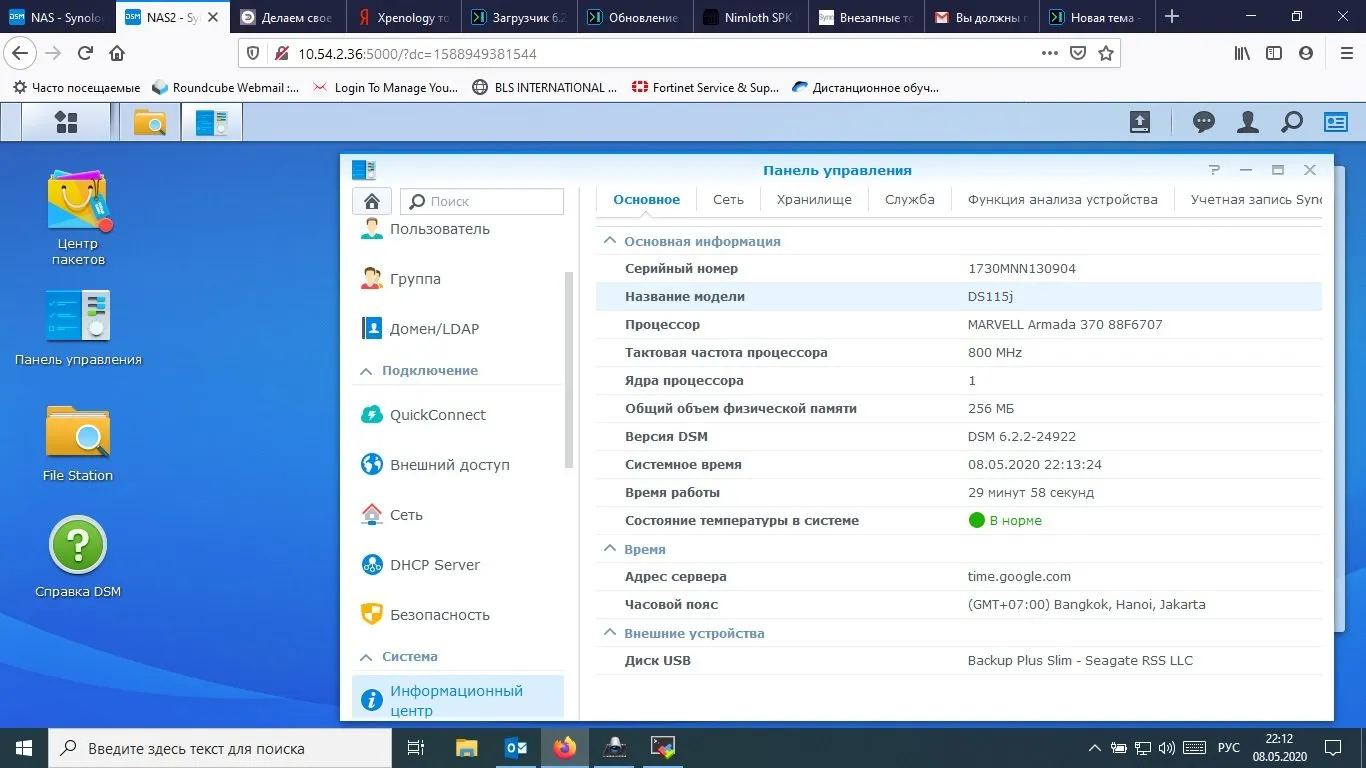The height and width of the screenshot is (768, 1366).
Task: Open DSM upload queue icon
Action: click(x=1140, y=122)
